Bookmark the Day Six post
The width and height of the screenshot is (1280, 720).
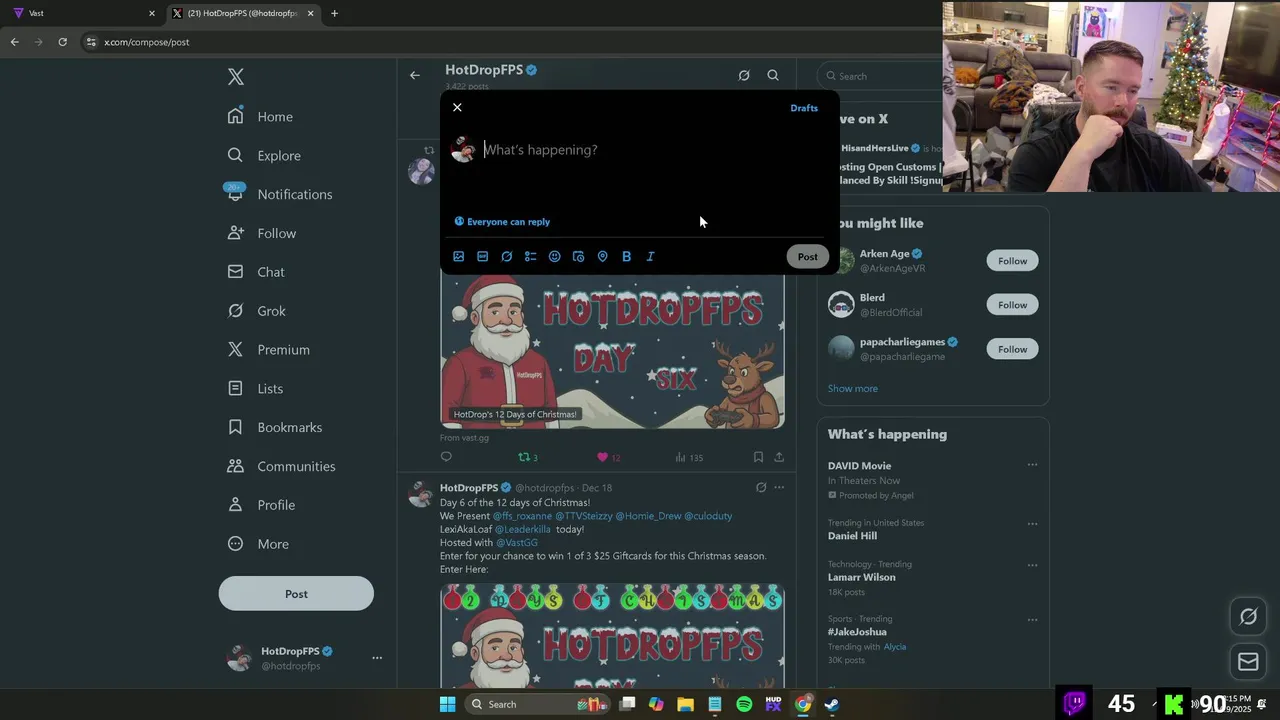(758, 457)
